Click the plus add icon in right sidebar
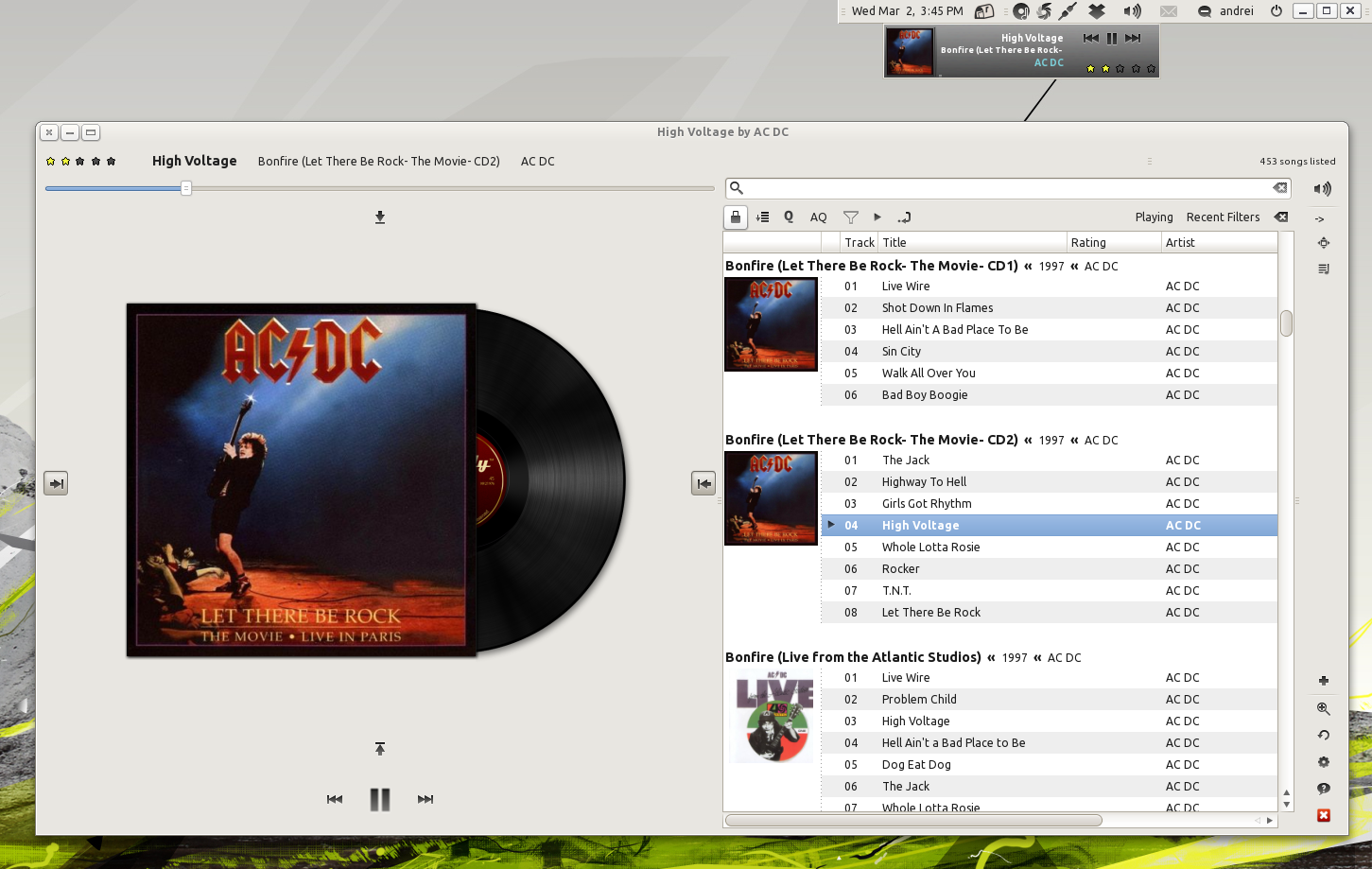Image resolution: width=1372 pixels, height=869 pixels. pyautogui.click(x=1324, y=681)
